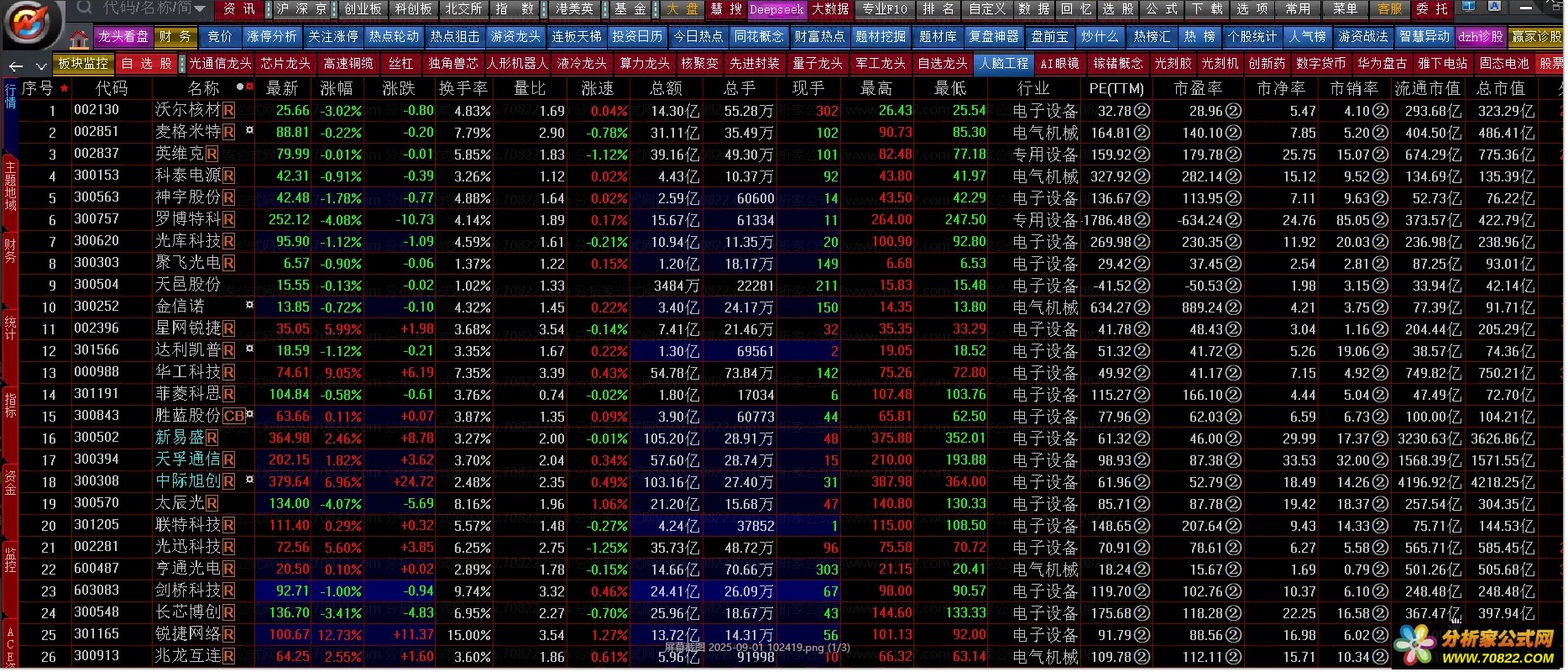Viewport: 1568px width, 672px height.
Task: Open the 创业板 menu
Action: coord(363,8)
